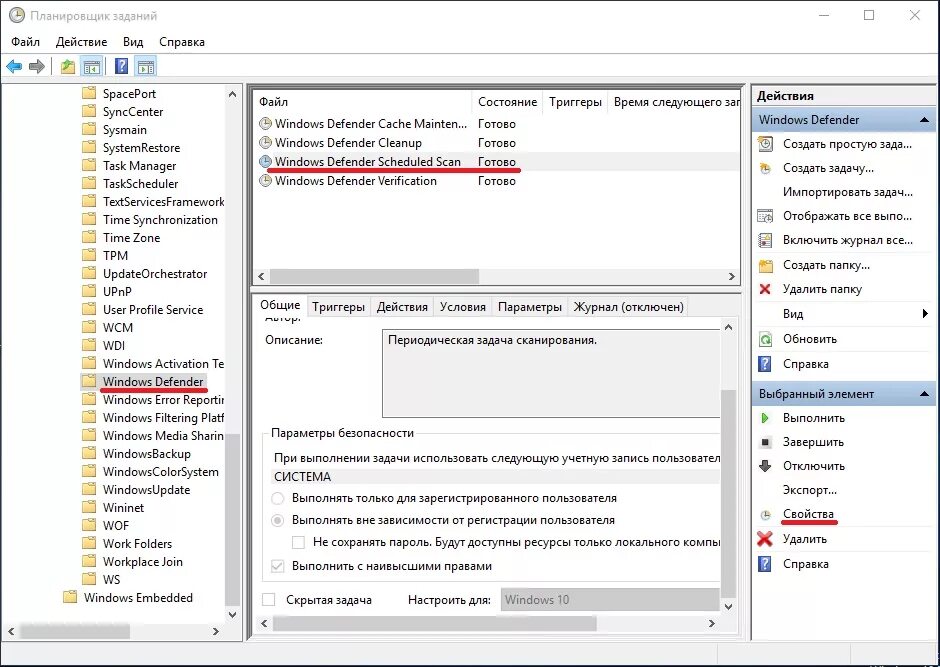Viewport: 940px width, 667px height.
Task: Click the Триггеры column header in task list
Action: (x=576, y=102)
